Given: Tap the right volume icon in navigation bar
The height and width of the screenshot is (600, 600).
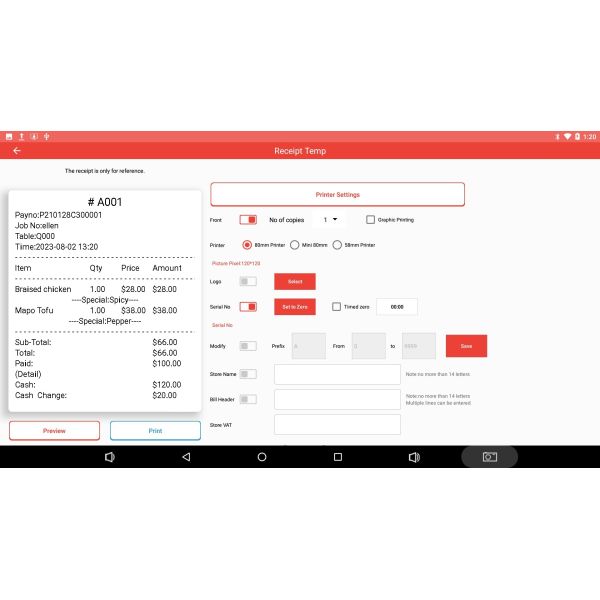Looking at the screenshot, I should click(x=414, y=457).
